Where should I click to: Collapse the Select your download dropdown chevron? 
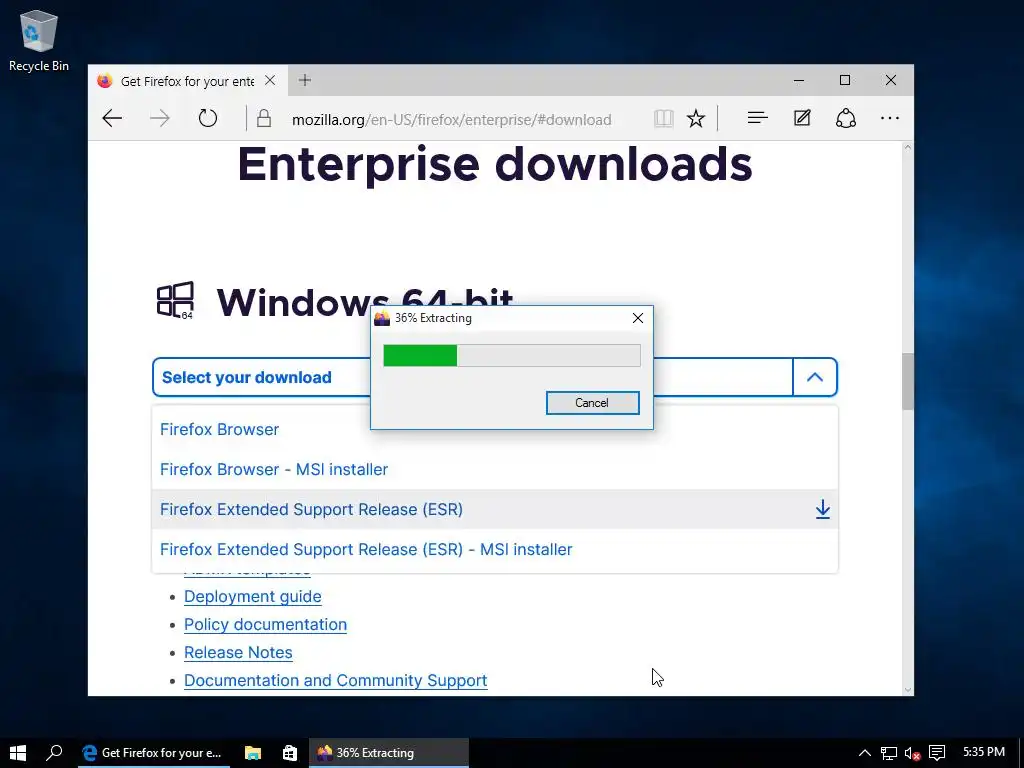814,377
